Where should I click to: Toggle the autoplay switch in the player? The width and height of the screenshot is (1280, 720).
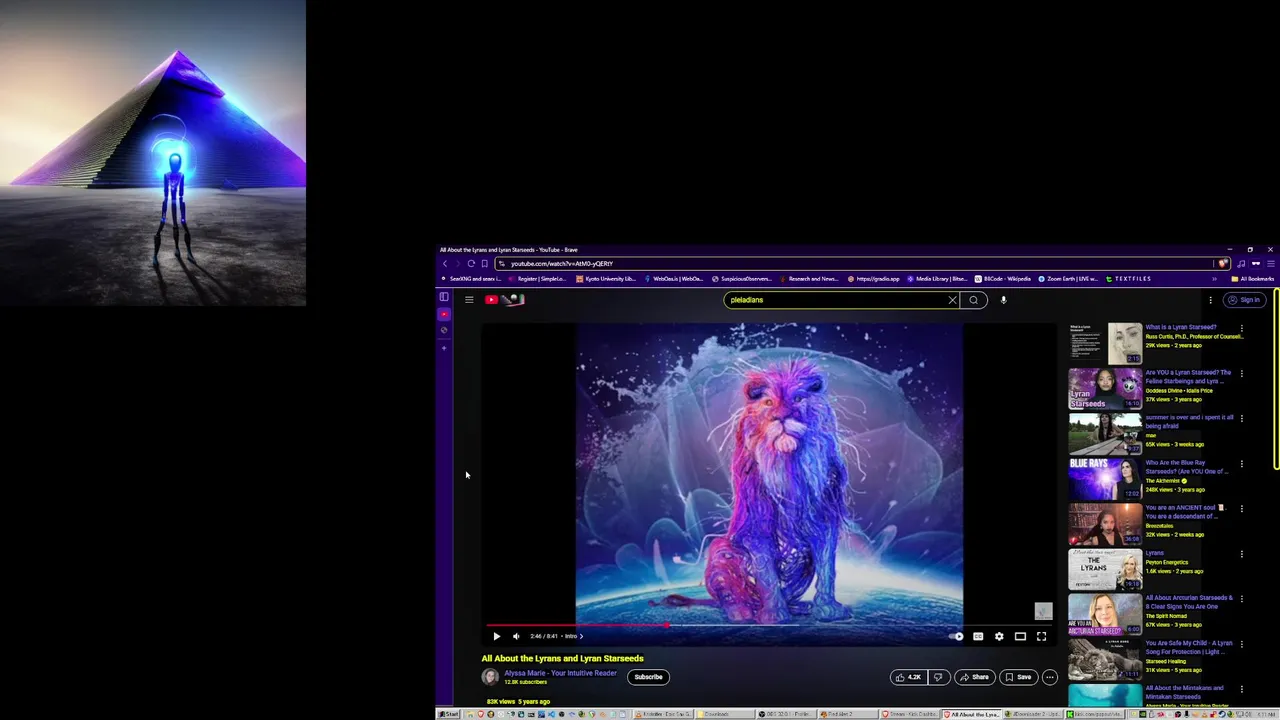point(957,636)
